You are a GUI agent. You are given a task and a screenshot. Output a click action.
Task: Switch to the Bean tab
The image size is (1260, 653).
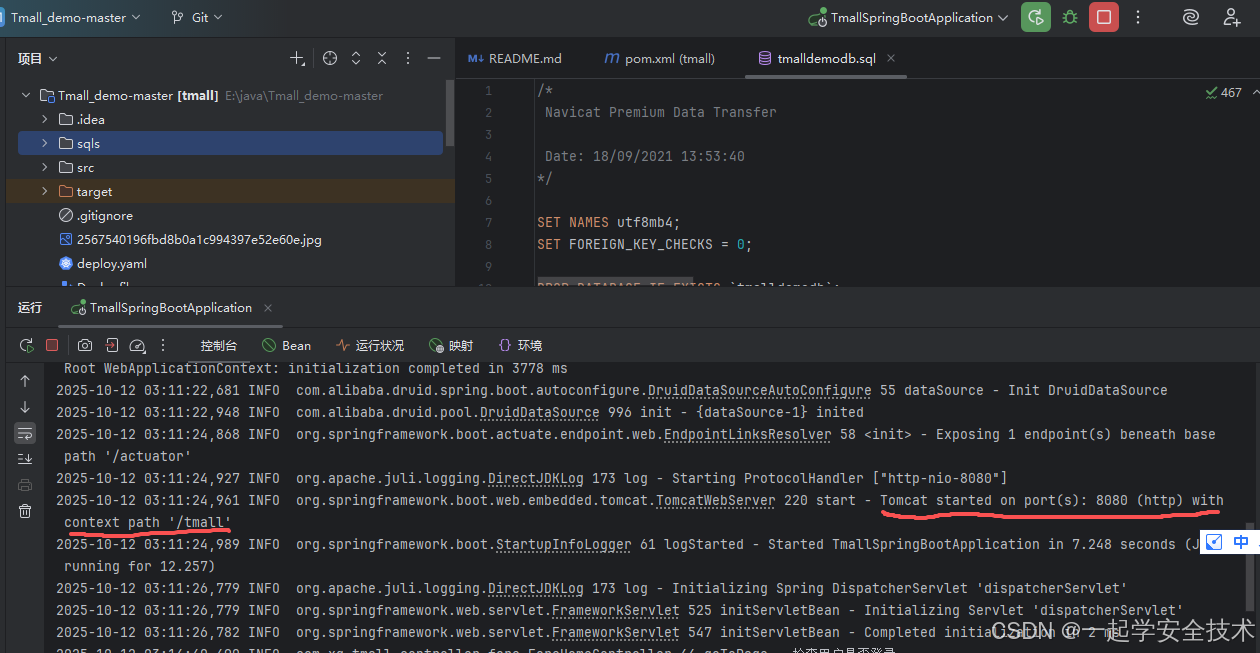coord(286,346)
